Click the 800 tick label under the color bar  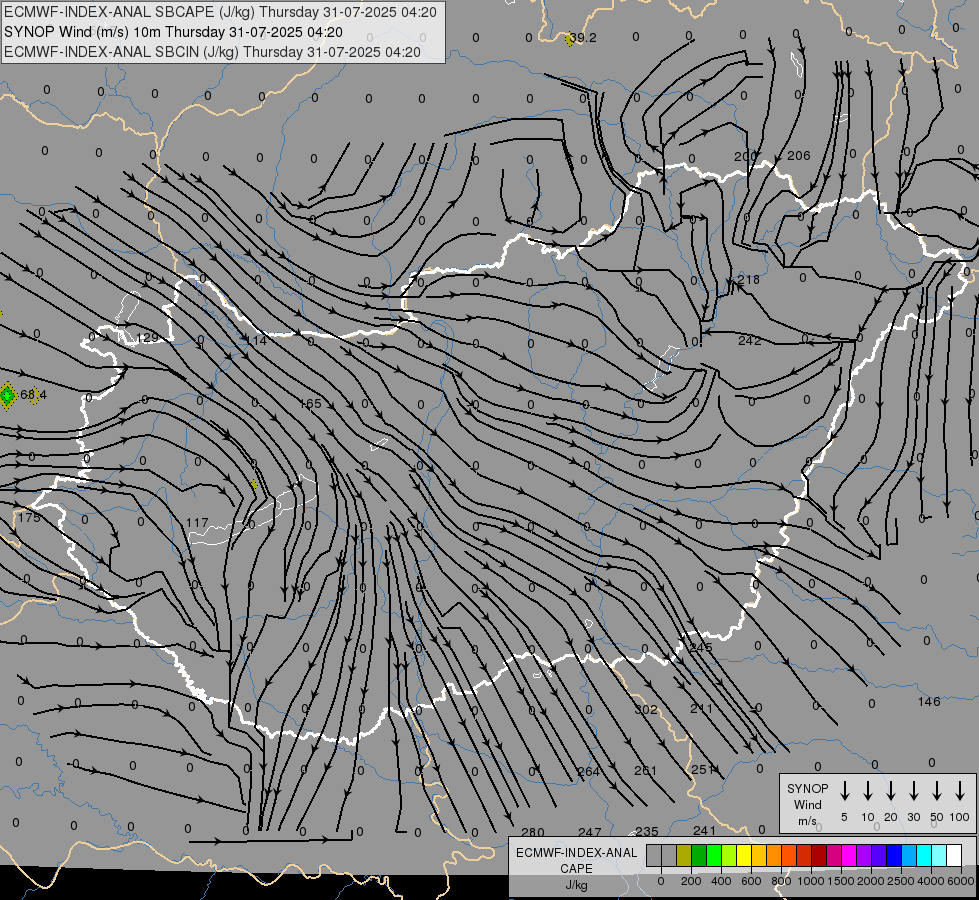point(781,881)
